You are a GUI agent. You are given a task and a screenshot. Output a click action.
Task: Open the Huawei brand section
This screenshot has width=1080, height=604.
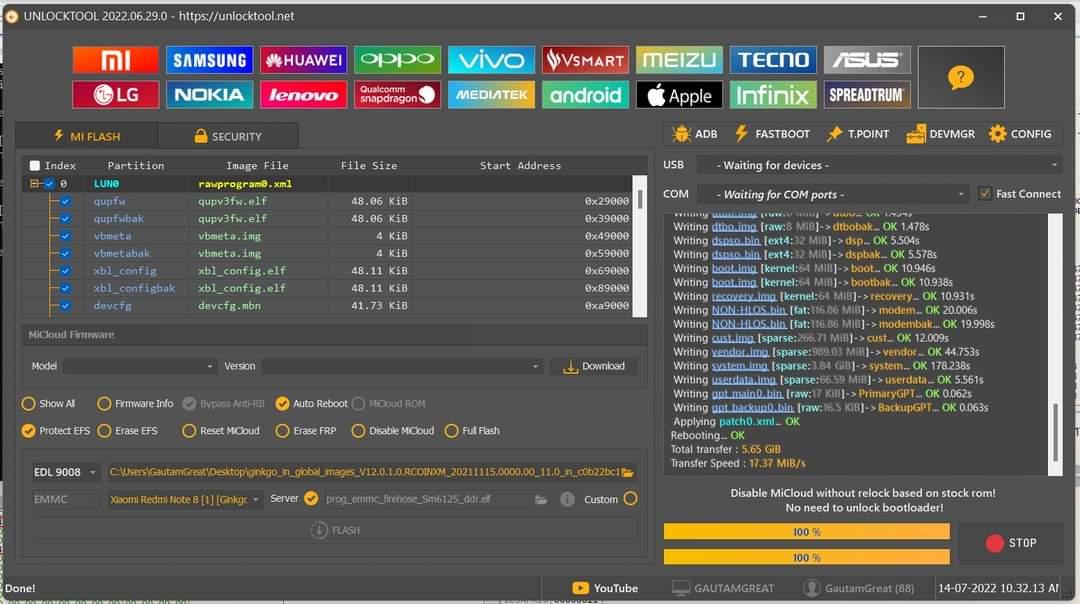303,60
